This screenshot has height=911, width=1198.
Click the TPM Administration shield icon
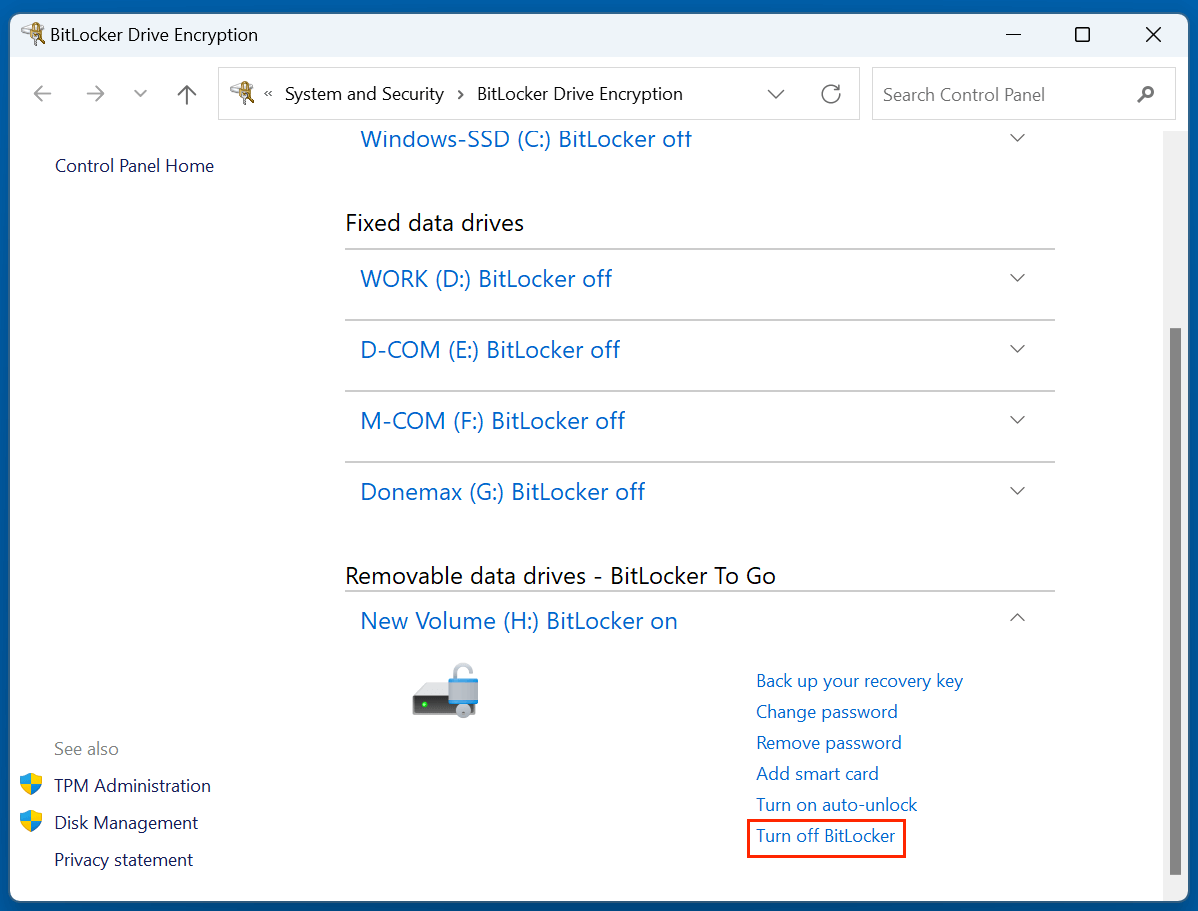(x=31, y=785)
